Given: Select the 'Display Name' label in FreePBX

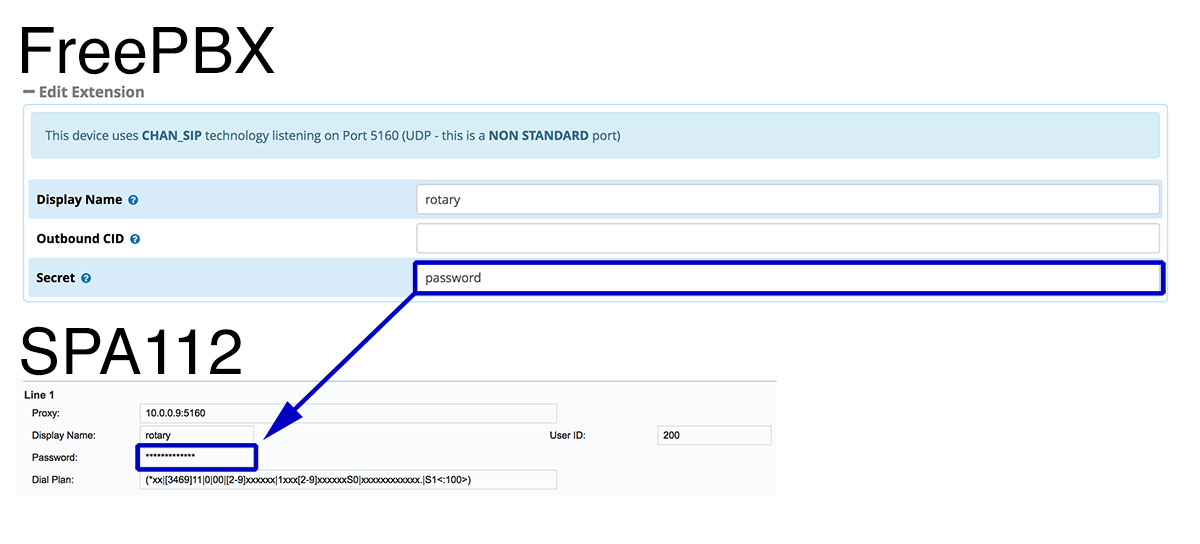Looking at the screenshot, I should coord(79,200).
